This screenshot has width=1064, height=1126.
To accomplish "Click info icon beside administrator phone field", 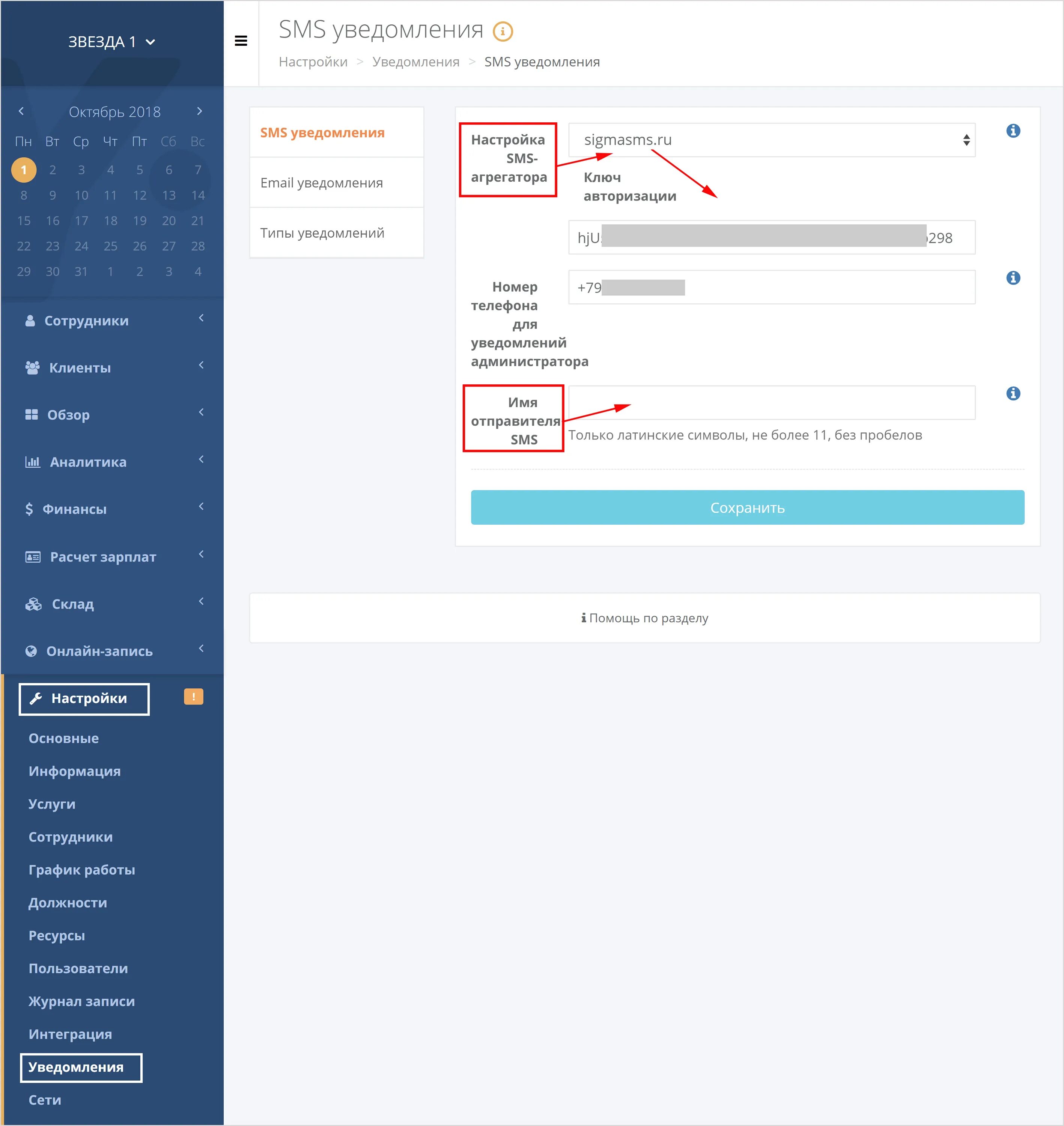I will [1013, 278].
